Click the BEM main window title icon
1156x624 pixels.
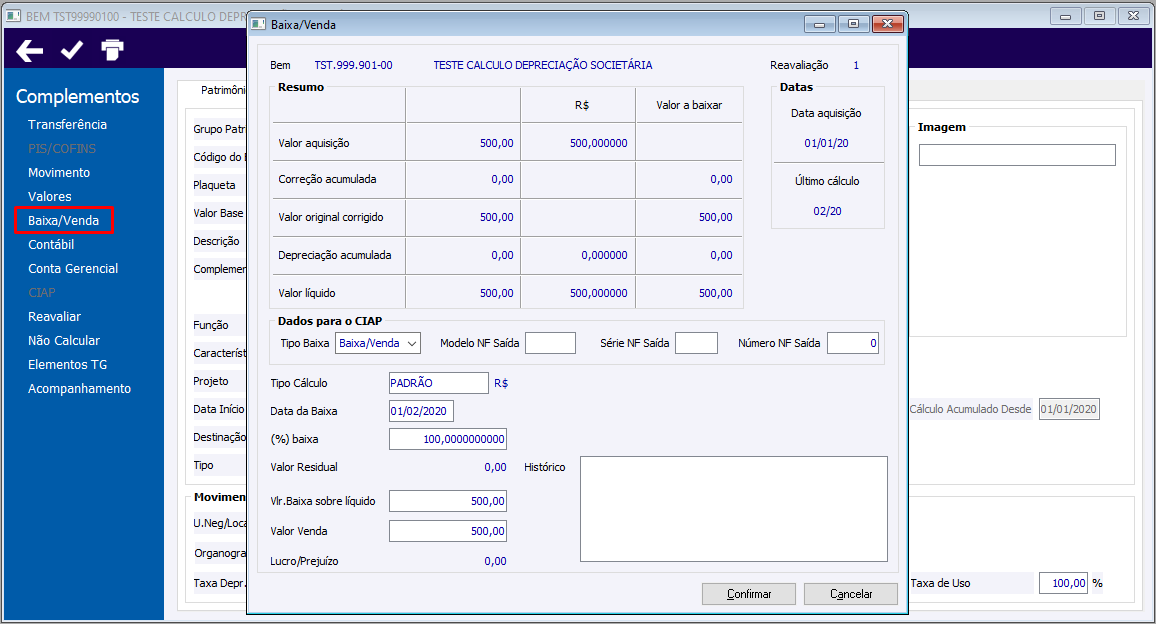(13, 15)
